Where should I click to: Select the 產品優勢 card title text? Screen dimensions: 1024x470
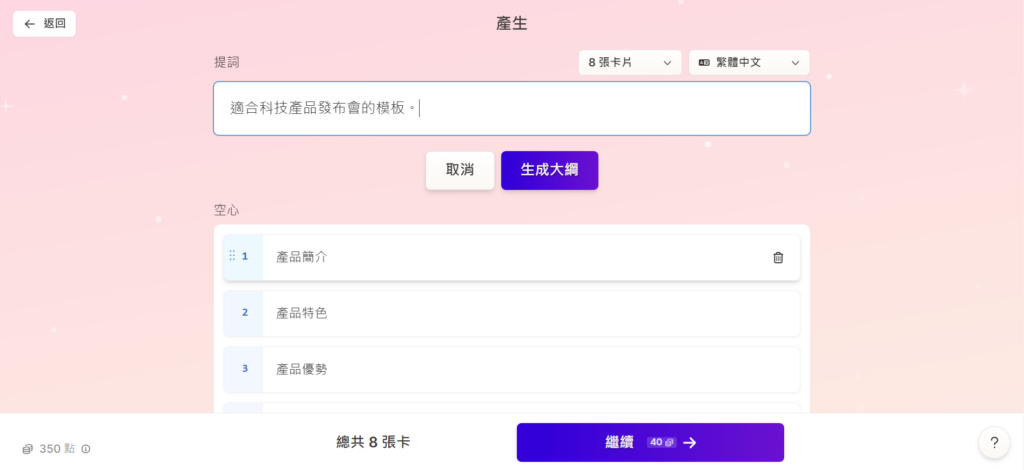click(x=302, y=369)
